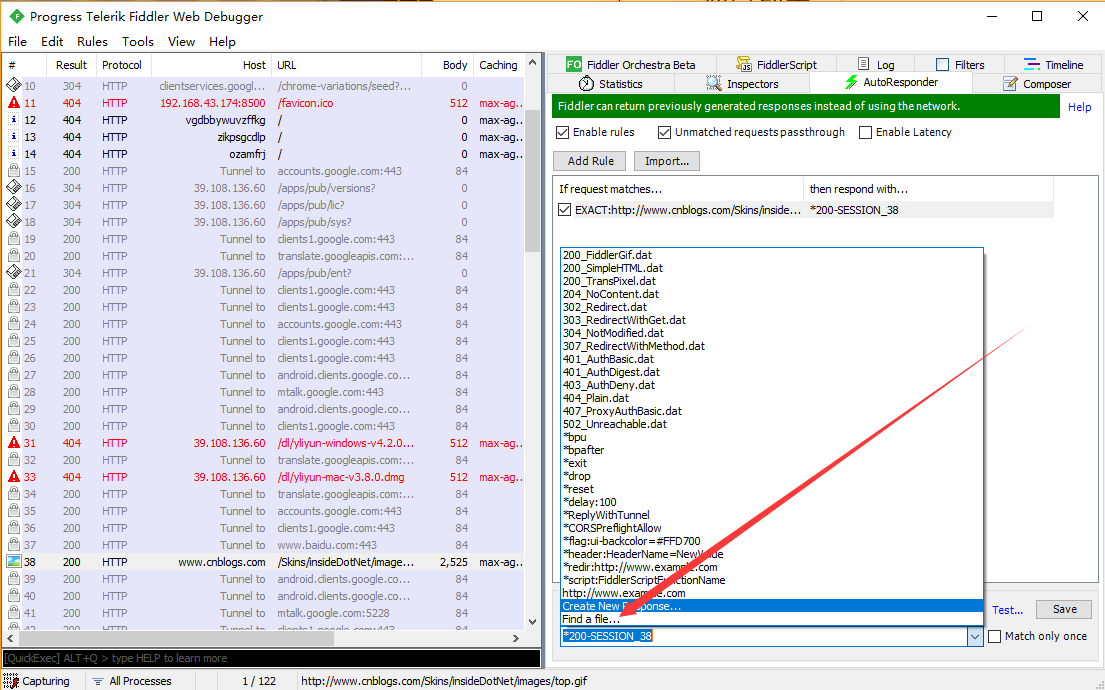Click the Timeline tab icon
Image resolution: width=1105 pixels, height=690 pixels.
[1032, 64]
